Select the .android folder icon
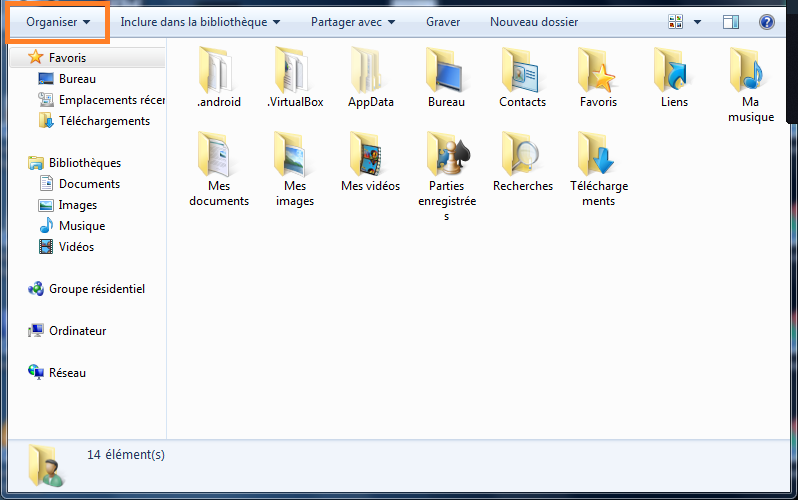The height and width of the screenshot is (500, 798). point(218,70)
